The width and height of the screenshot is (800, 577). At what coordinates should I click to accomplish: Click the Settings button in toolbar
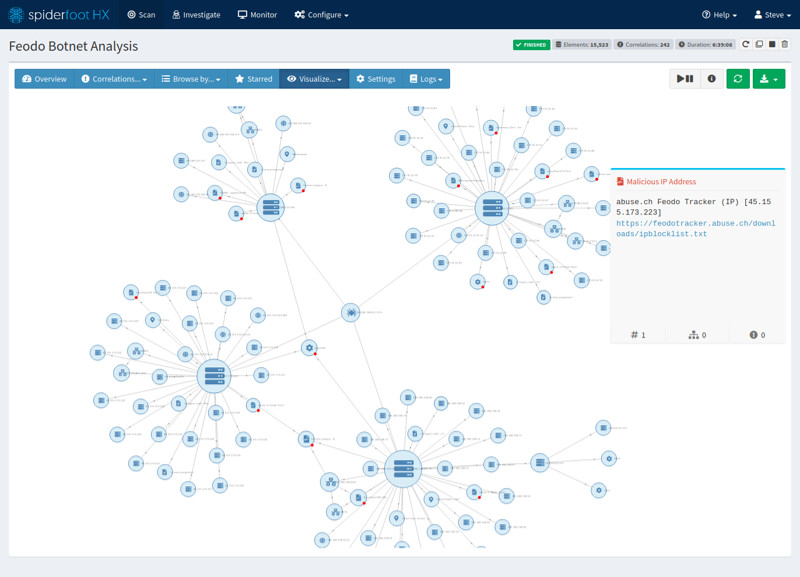coord(376,79)
